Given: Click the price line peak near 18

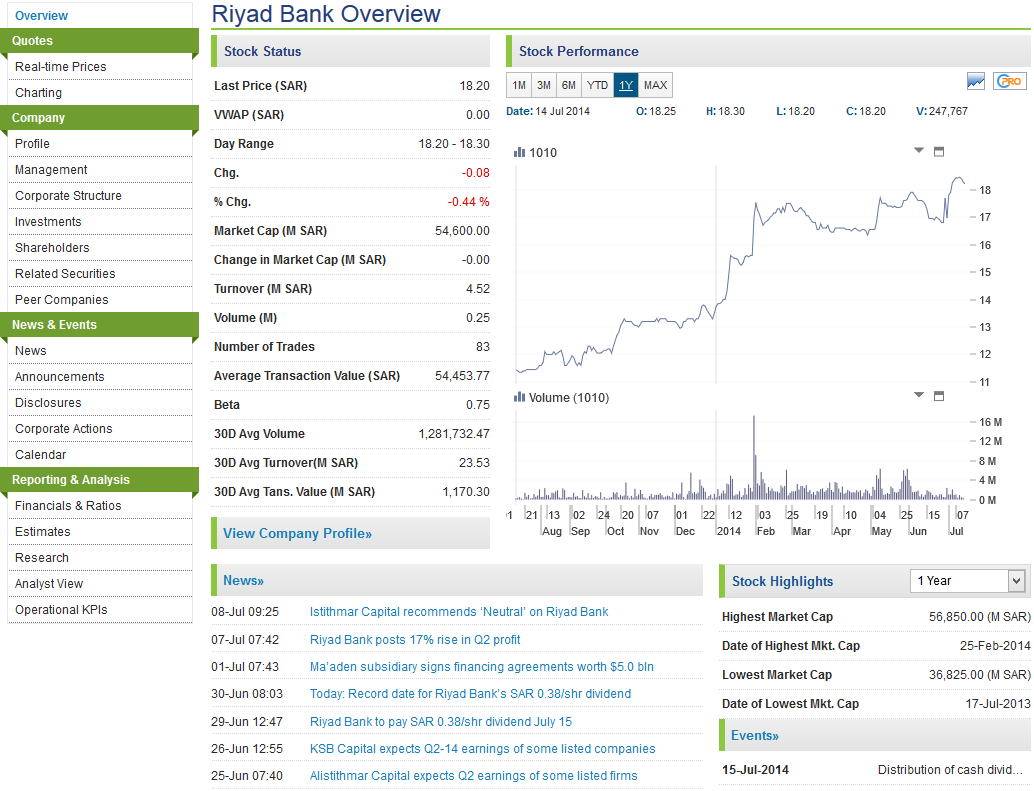Looking at the screenshot, I should tap(958, 178).
